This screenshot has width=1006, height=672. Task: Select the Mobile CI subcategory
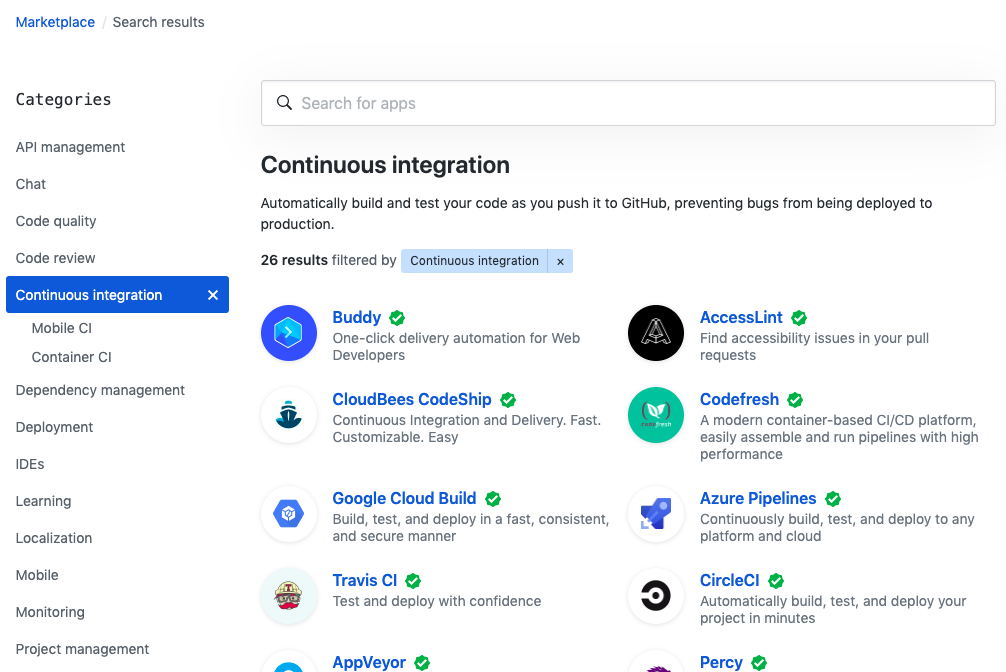[62, 328]
